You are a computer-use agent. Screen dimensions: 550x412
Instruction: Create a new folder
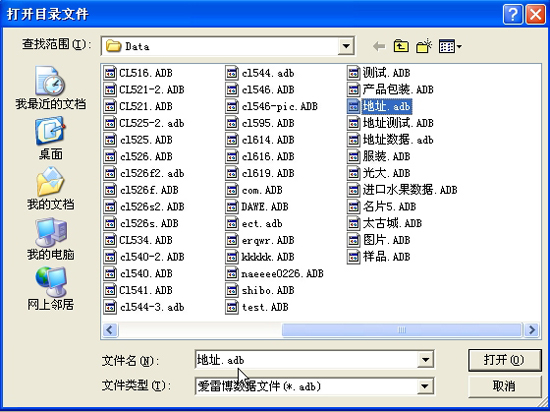tap(424, 46)
